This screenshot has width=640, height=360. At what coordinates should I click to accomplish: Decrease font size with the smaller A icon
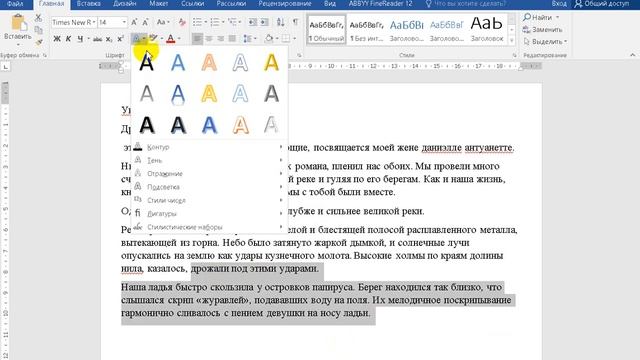point(145,22)
